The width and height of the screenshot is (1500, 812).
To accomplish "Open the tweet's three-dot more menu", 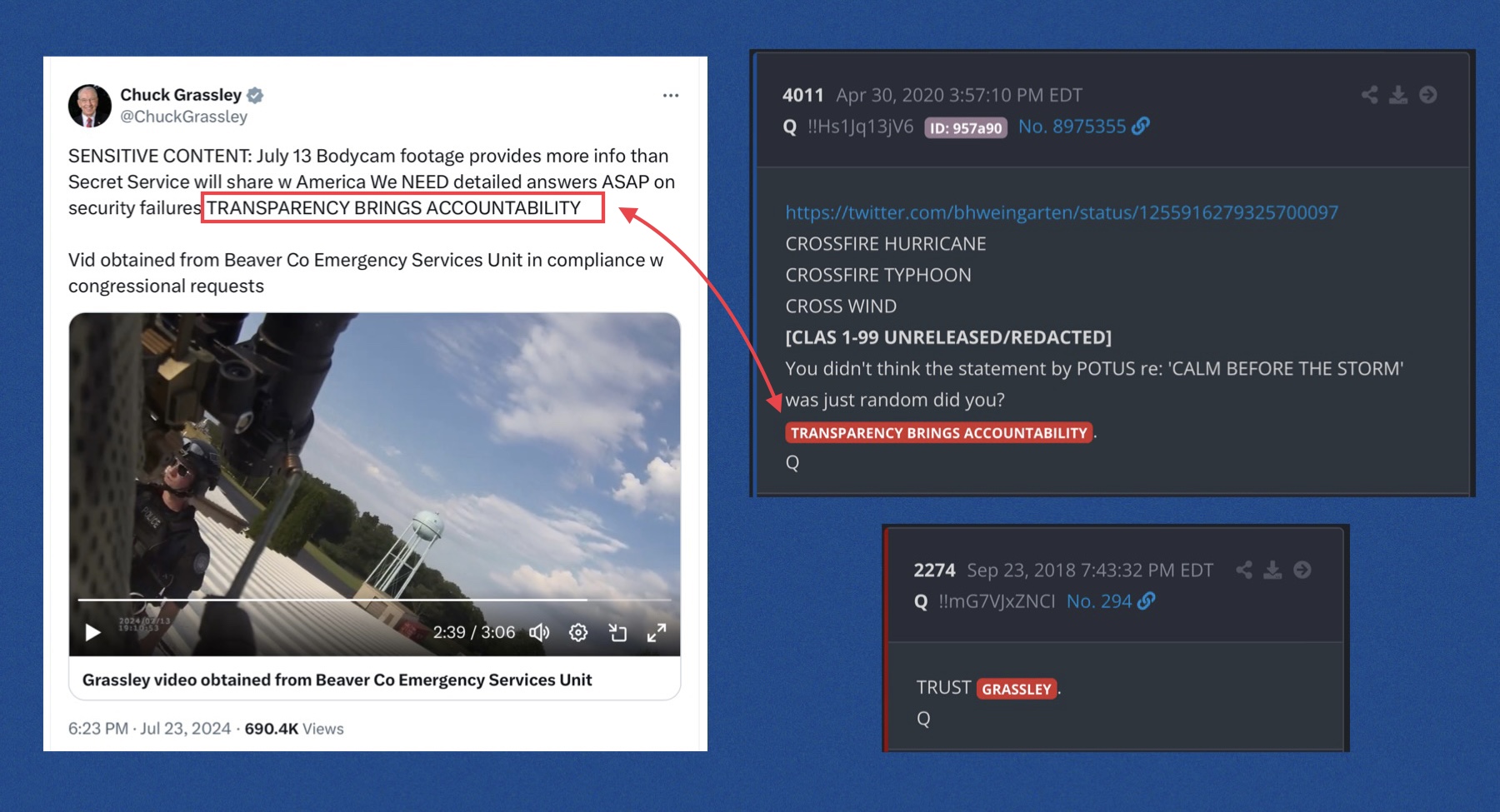I will [671, 96].
